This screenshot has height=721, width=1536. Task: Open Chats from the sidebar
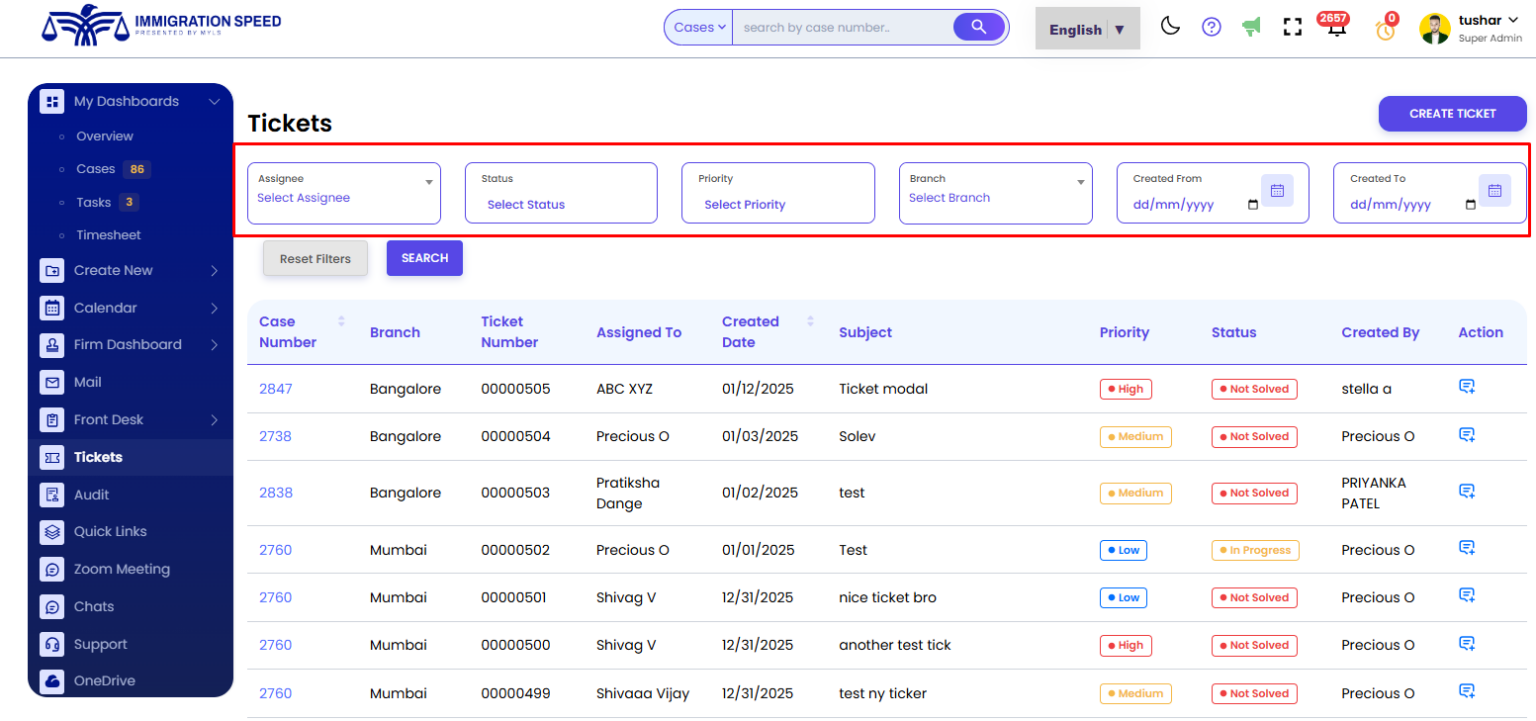93,606
